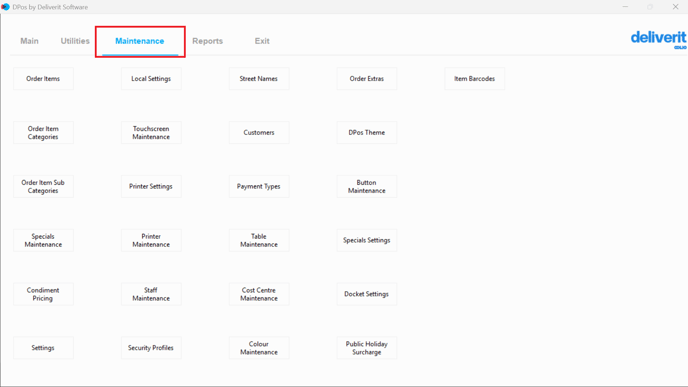Image resolution: width=688 pixels, height=387 pixels.
Task: Open Local Settings
Action: click(x=151, y=79)
